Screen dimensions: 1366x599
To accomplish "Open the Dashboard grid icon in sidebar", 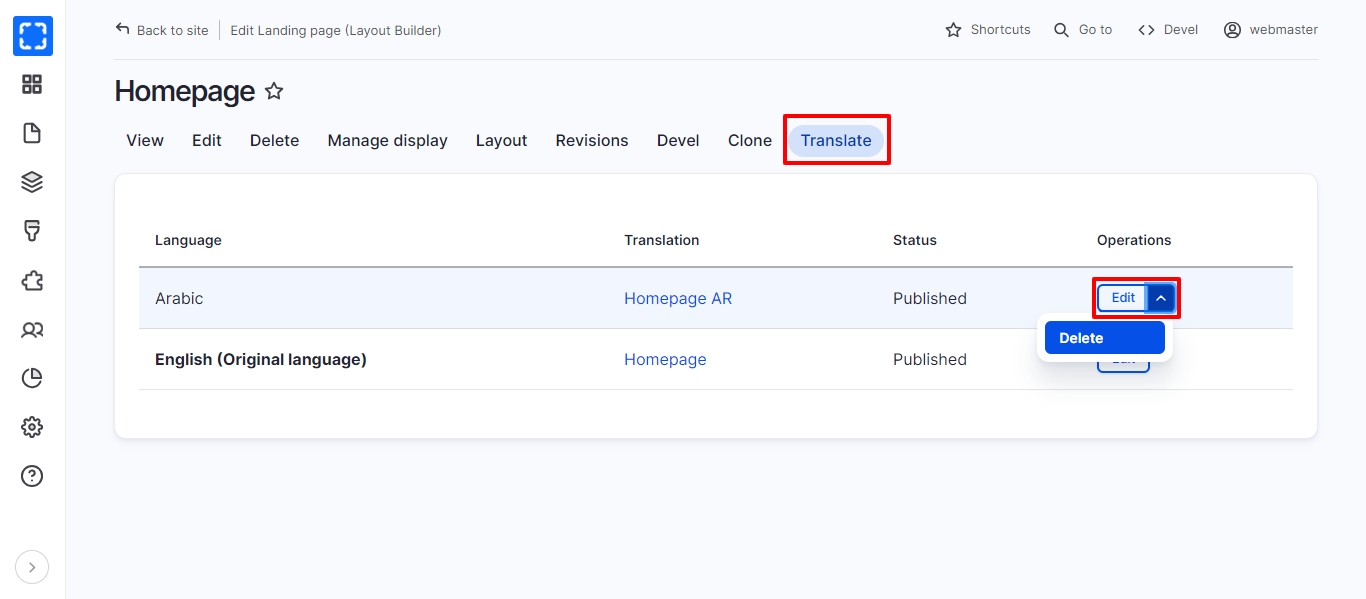I will [32, 85].
